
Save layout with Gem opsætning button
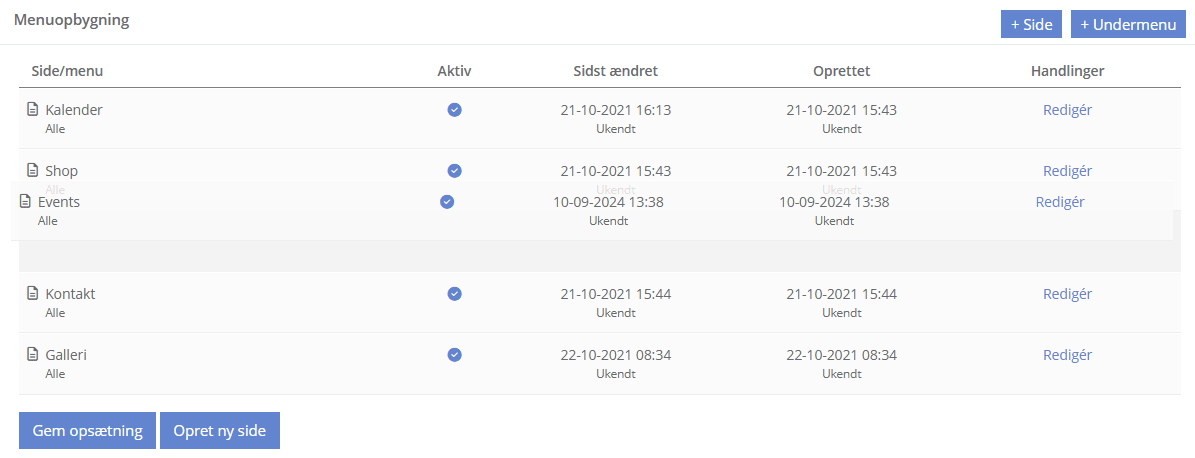pos(88,431)
